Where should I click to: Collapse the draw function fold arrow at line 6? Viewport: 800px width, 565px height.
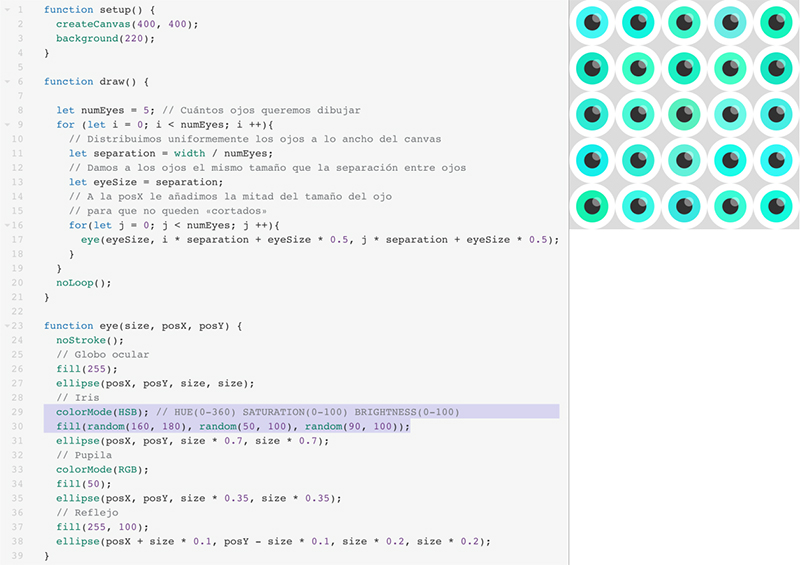[7, 82]
